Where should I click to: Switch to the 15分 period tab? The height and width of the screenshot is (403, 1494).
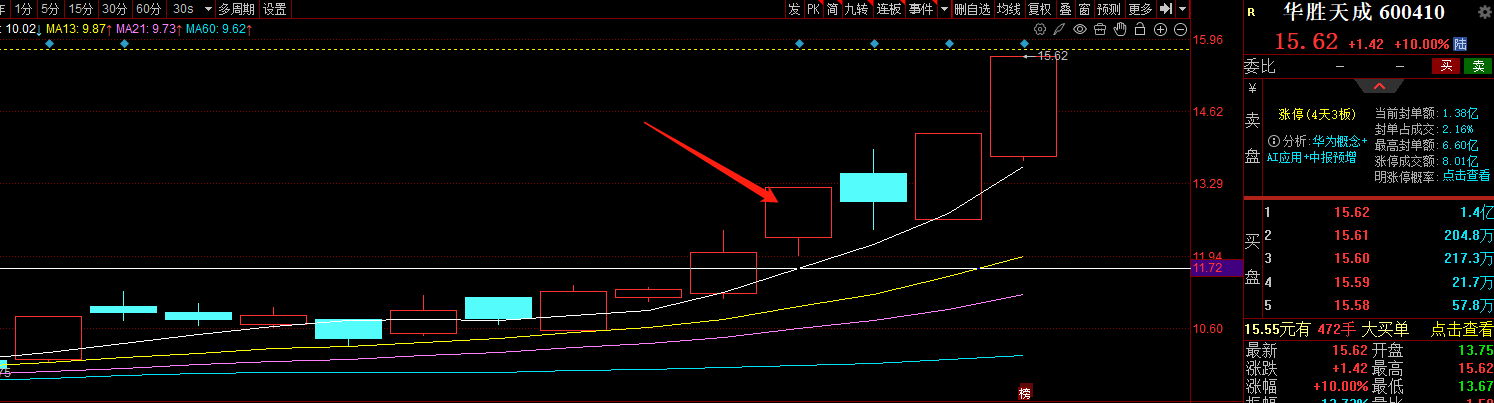[80, 9]
